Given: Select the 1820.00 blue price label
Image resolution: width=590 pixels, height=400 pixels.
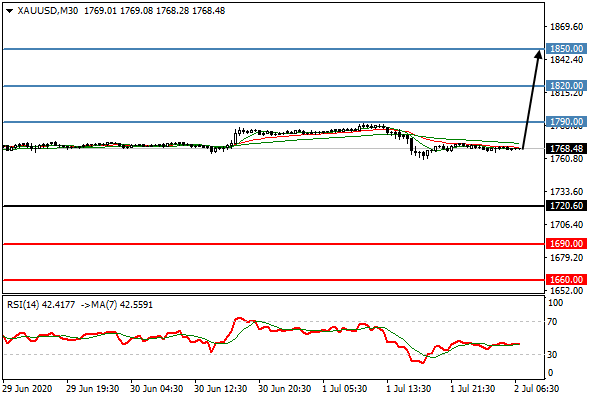Looking at the screenshot, I should [x=566, y=85].
